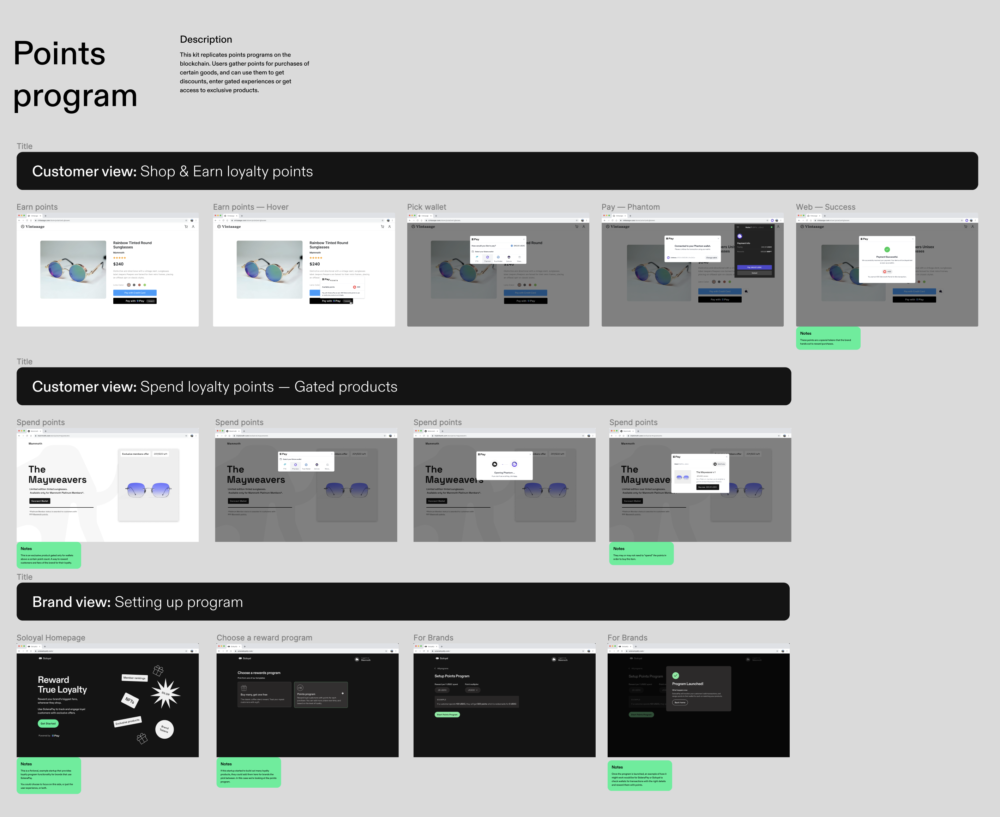The height and width of the screenshot is (817, 1000).
Task: Select the green Notes under Soloyal Homepage frame
Action: [48, 776]
